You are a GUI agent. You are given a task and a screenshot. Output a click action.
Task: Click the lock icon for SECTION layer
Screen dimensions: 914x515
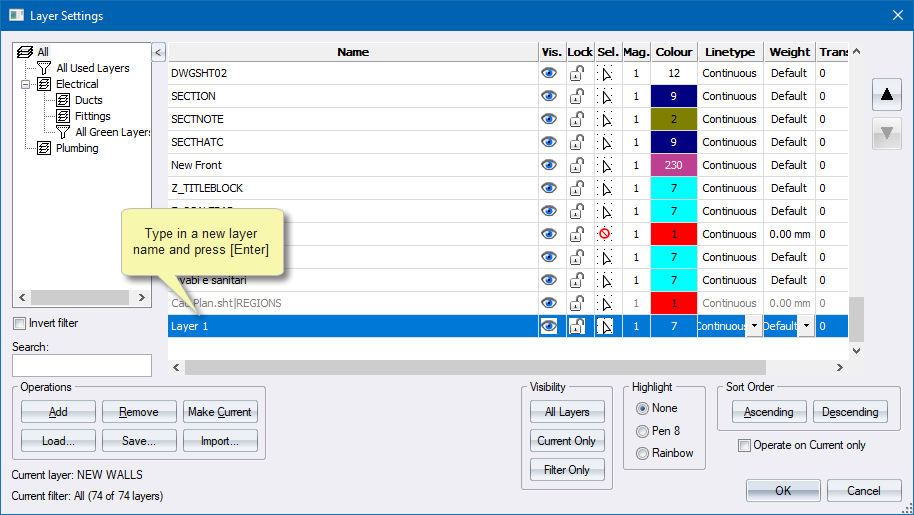click(x=579, y=97)
